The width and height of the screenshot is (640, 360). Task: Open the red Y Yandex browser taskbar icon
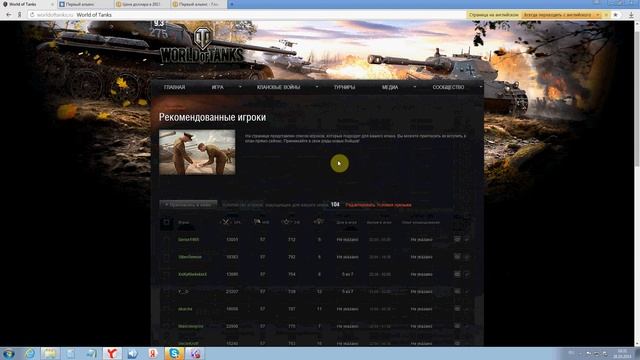(111, 353)
